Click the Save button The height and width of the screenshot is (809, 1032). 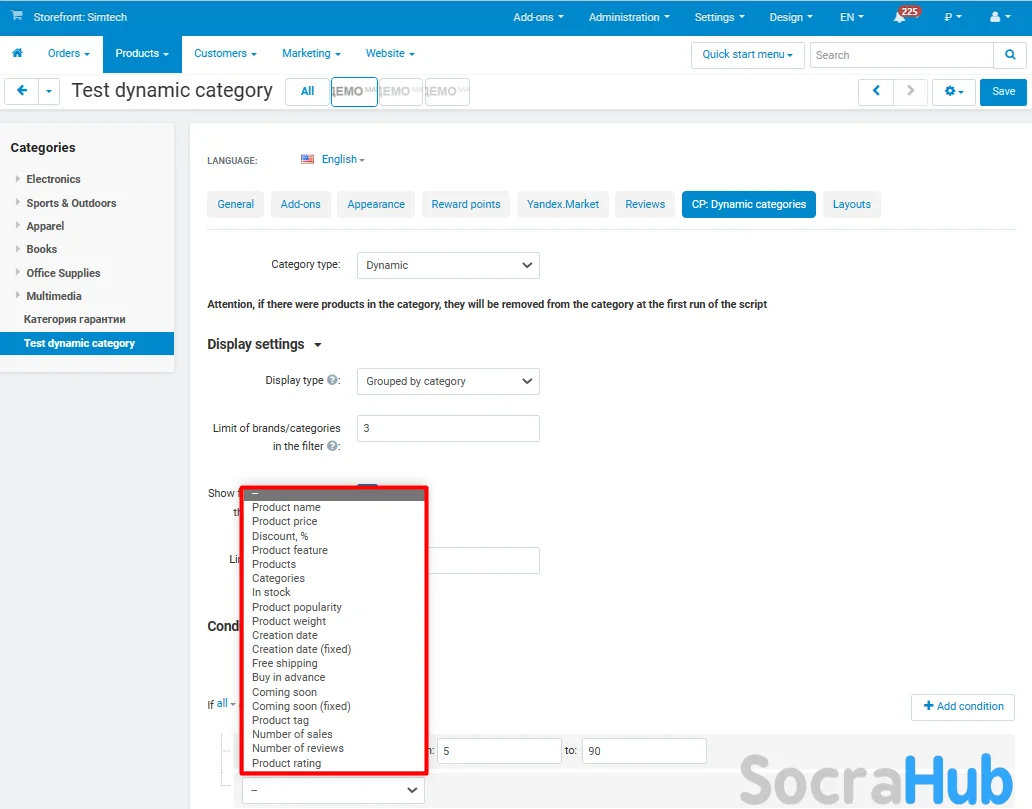click(x=1003, y=91)
